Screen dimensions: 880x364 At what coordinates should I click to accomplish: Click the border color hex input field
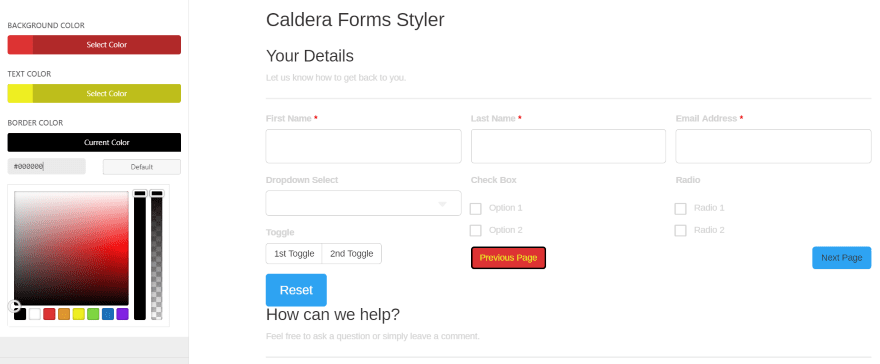coord(47,167)
